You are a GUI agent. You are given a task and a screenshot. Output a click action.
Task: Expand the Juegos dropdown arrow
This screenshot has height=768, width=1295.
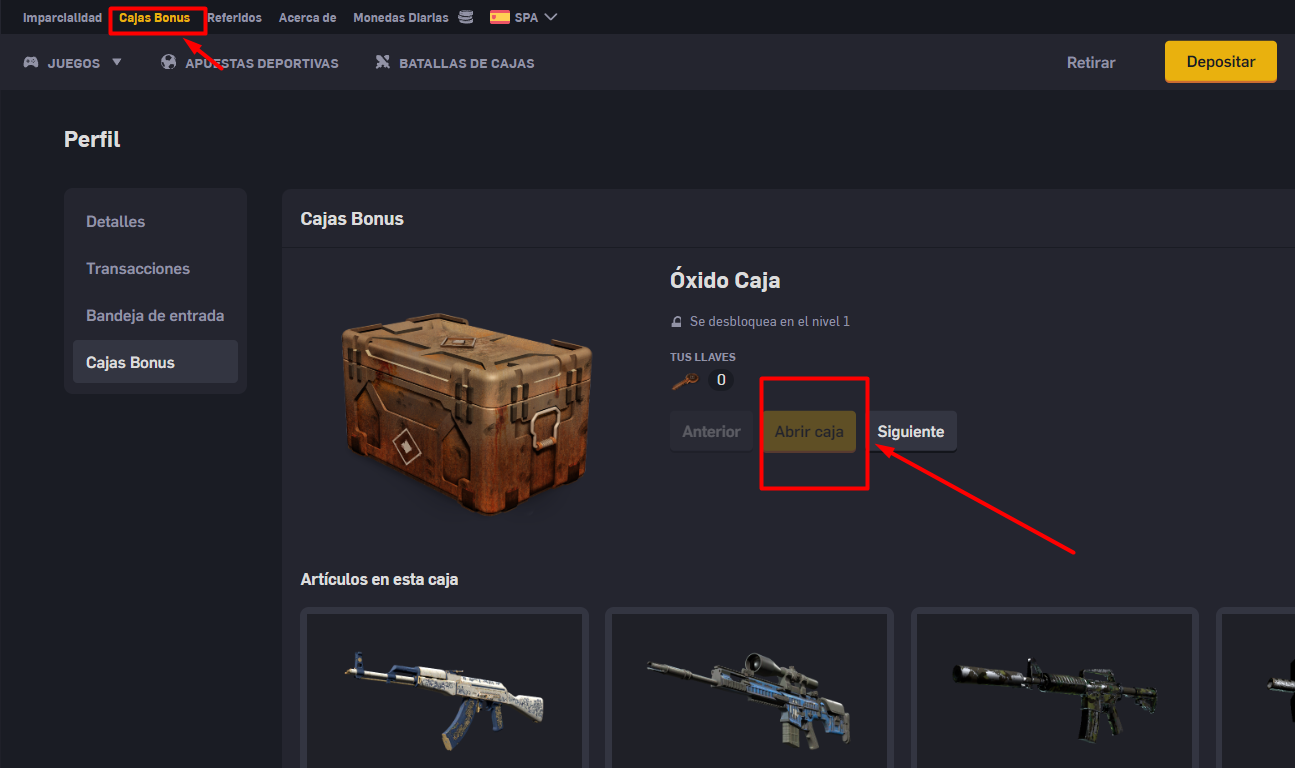117,62
